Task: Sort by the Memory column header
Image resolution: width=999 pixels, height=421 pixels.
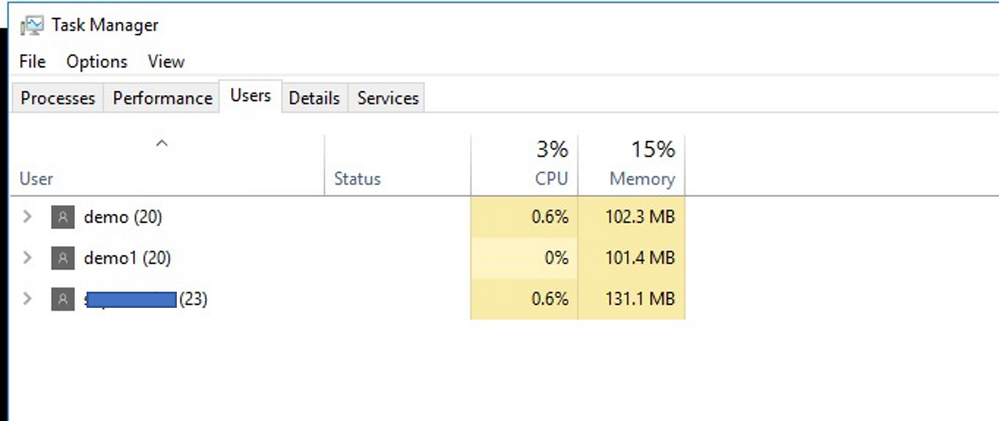Action: (x=631, y=164)
